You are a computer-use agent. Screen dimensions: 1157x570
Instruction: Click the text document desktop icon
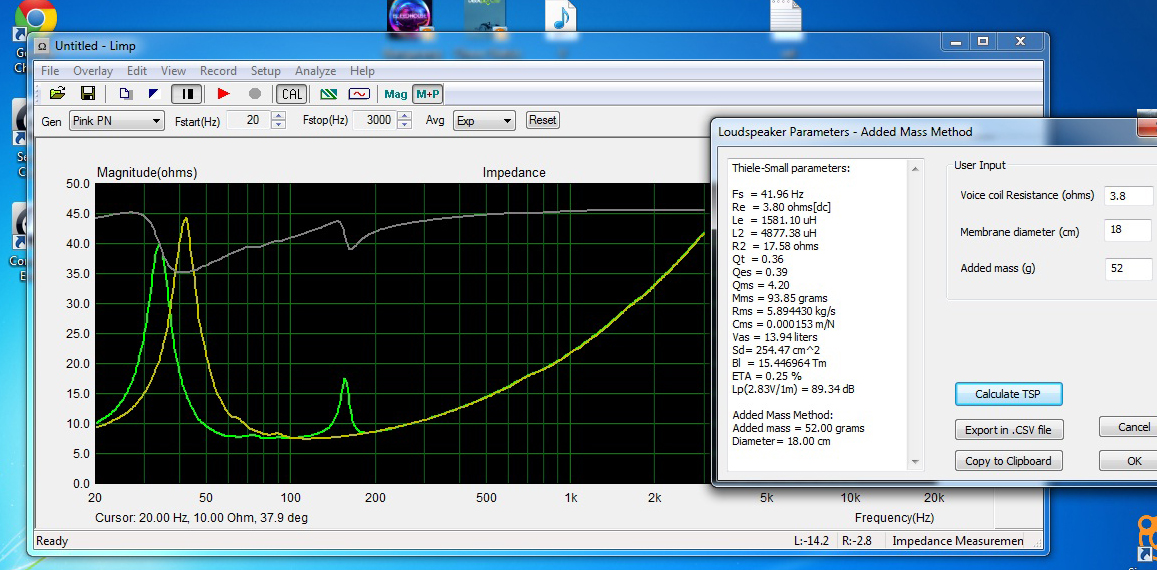[x=785, y=16]
